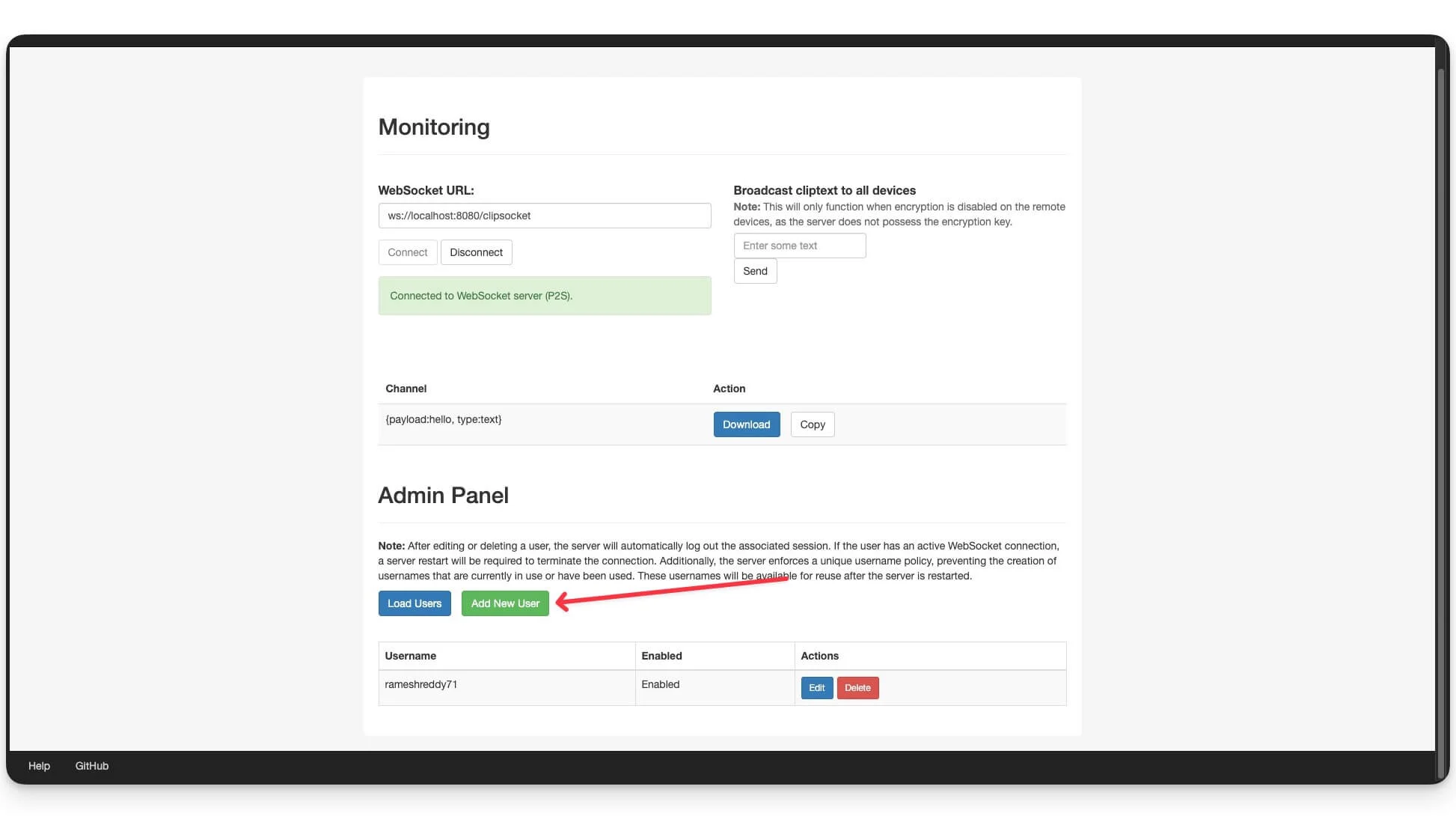Screen dimensions: 1456x819
Task: Send the broadcast cliptext
Action: [754, 271]
